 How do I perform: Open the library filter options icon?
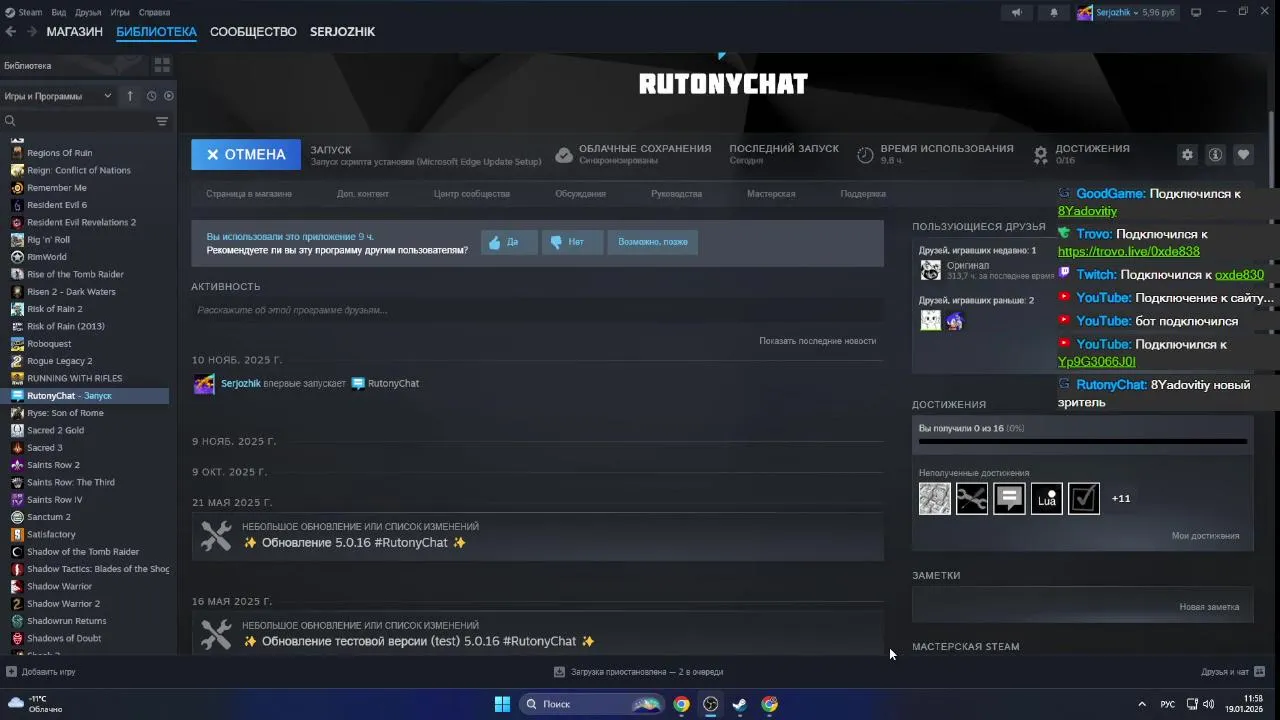click(x=162, y=121)
